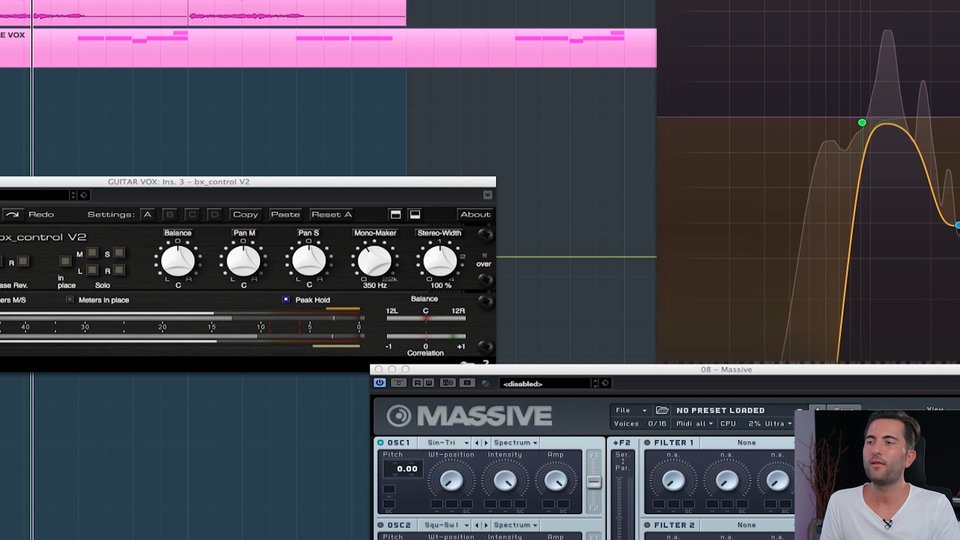Click the OSC1 Intensity knob
960x540 pixels.
(504, 481)
